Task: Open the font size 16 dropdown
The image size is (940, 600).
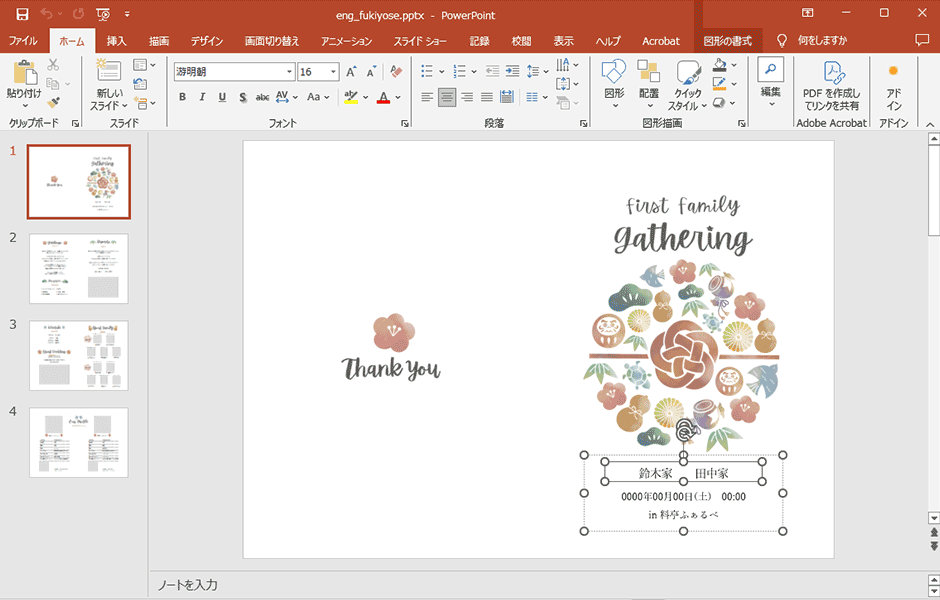Action: (334, 72)
